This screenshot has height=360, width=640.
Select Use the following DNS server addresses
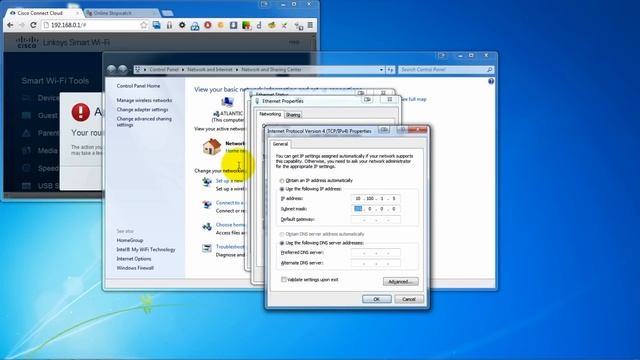[x=282, y=243]
